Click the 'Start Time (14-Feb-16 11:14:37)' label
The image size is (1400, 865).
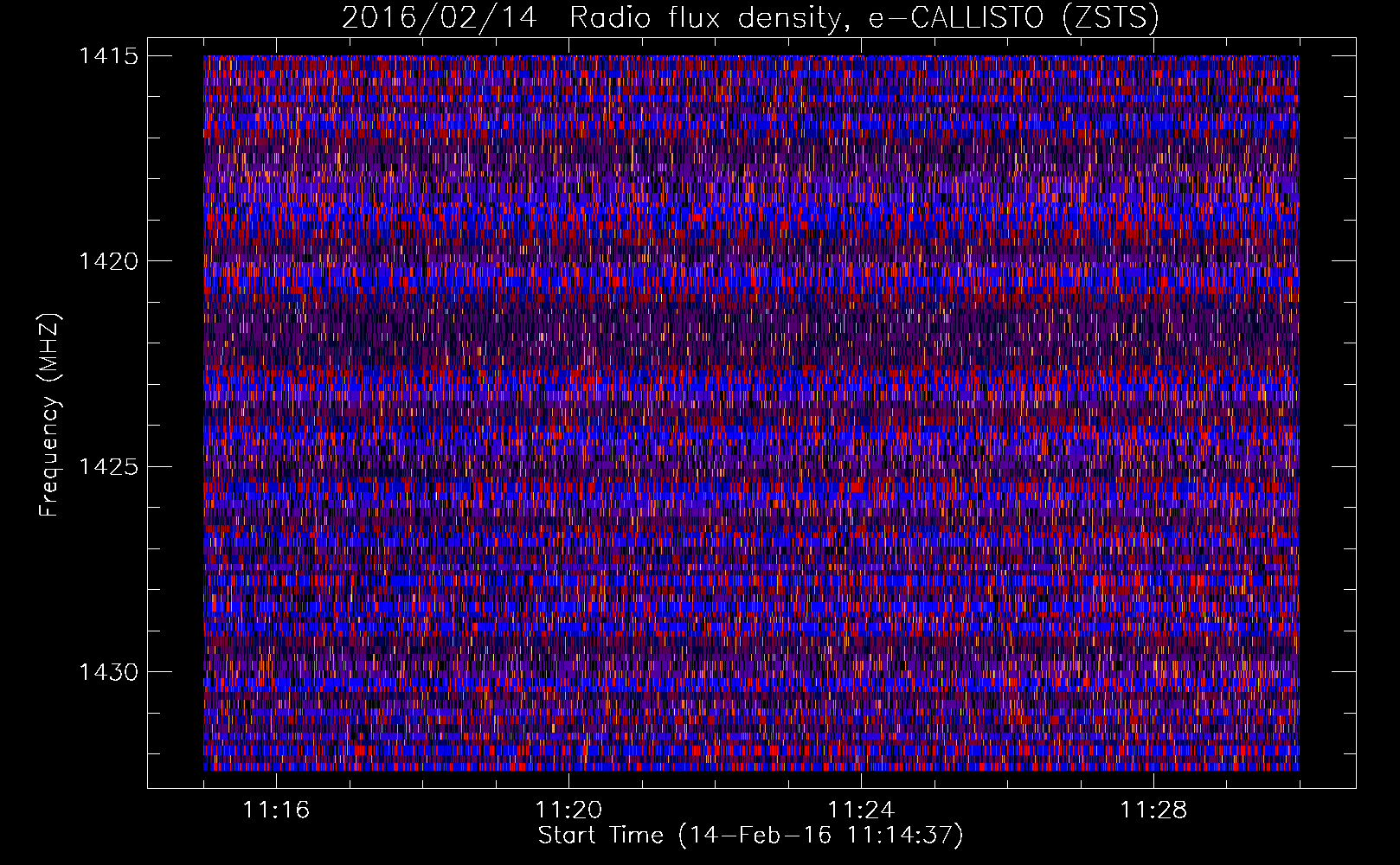tap(750, 836)
